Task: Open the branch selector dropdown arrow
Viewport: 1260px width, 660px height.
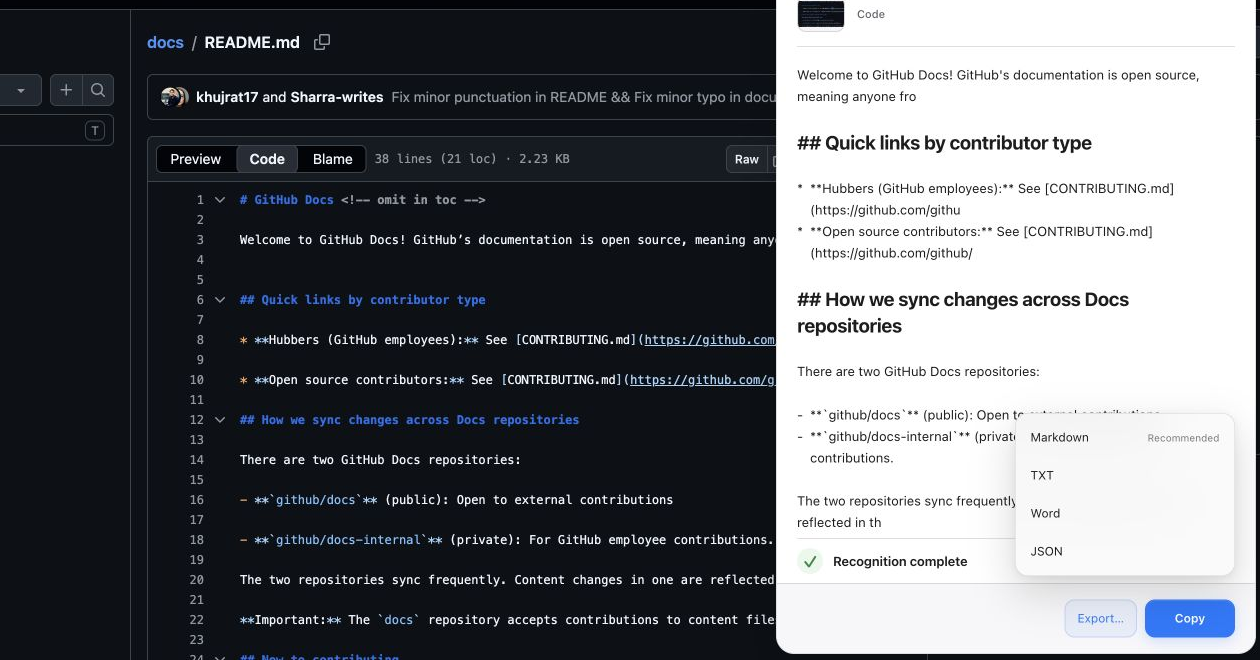Action: click(20, 90)
